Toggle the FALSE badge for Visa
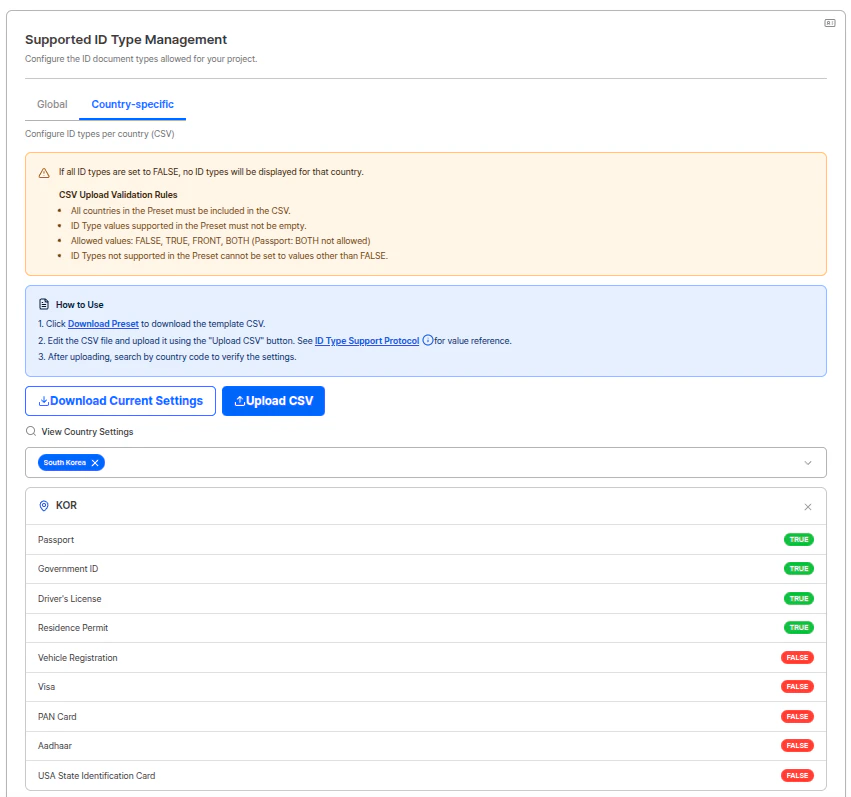This screenshot has height=797, width=851. (797, 686)
